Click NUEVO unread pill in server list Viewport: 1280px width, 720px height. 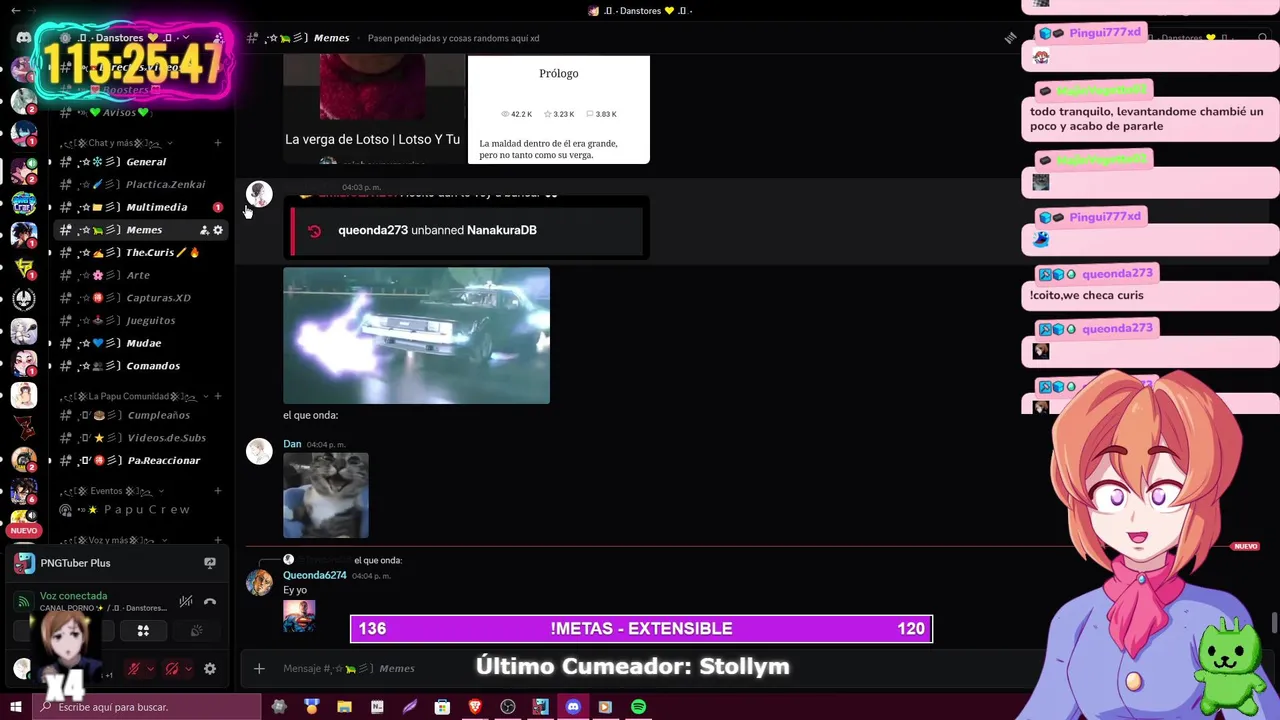(x=23, y=531)
